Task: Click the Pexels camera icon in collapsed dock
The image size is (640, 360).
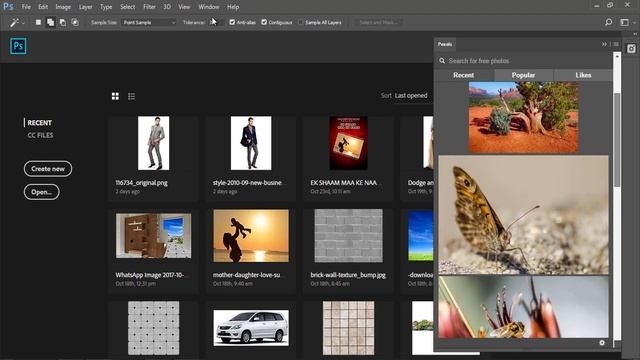Action: (631, 49)
